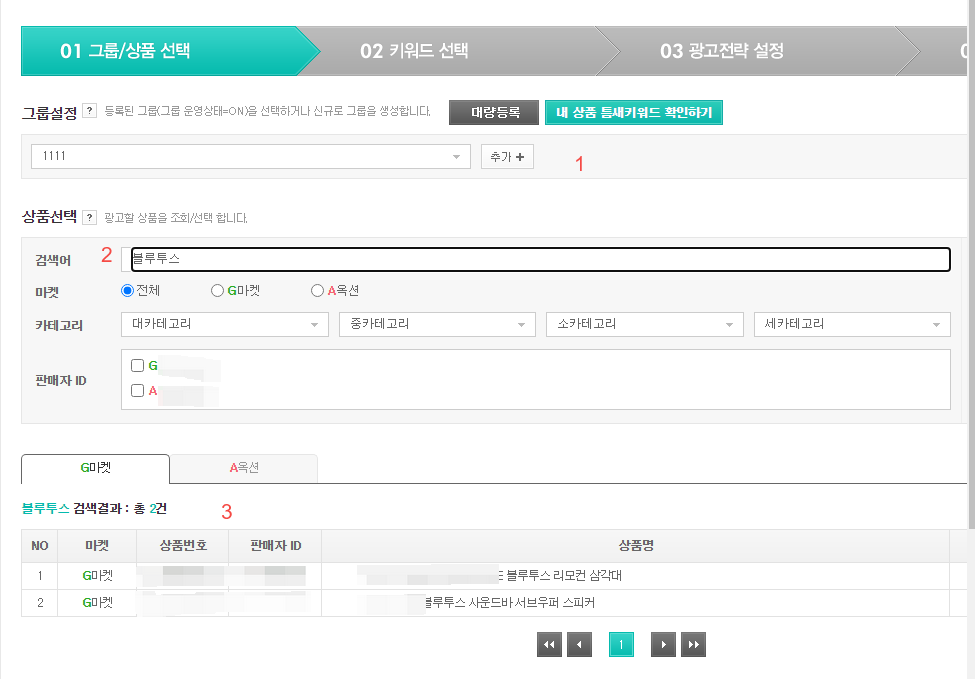Focus the 검색어 search input field

coord(540,259)
